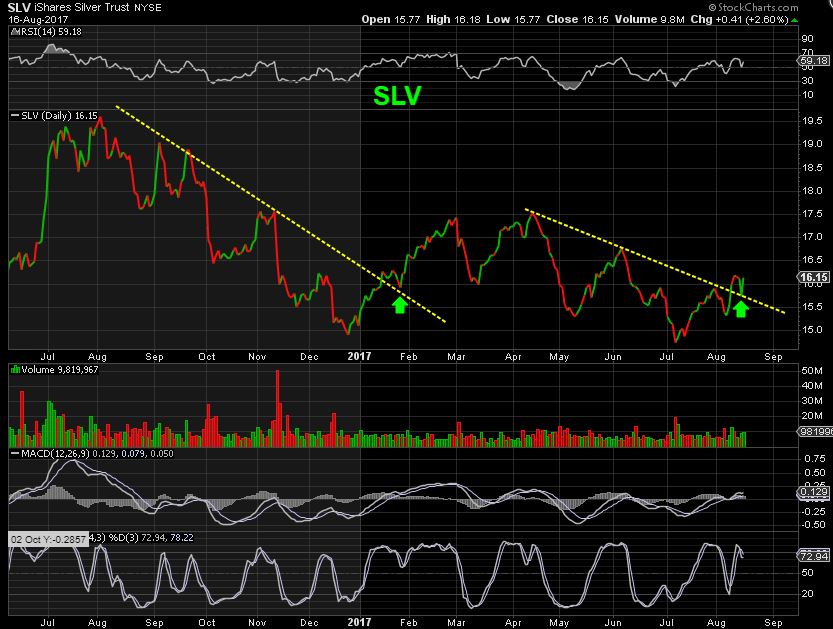Image resolution: width=833 pixels, height=629 pixels.
Task: Click Feb on the price chart date axis
Action: point(409,356)
